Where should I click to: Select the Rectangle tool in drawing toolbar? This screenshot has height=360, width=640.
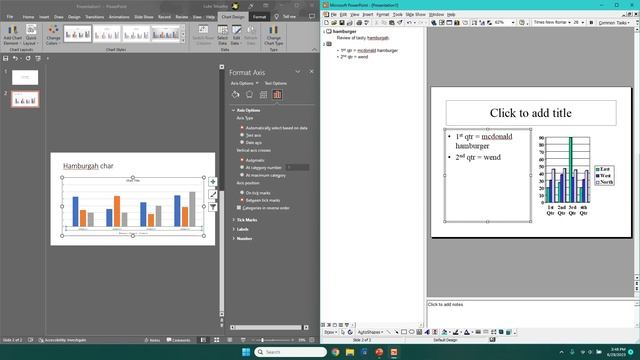click(404, 332)
